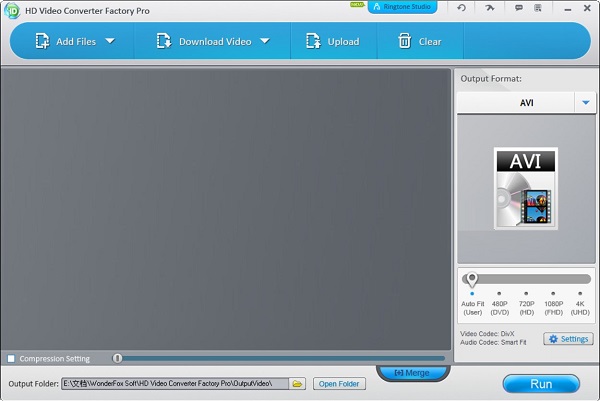The image size is (600, 401).
Task: Browse output folder with folder icon
Action: (x=297, y=383)
